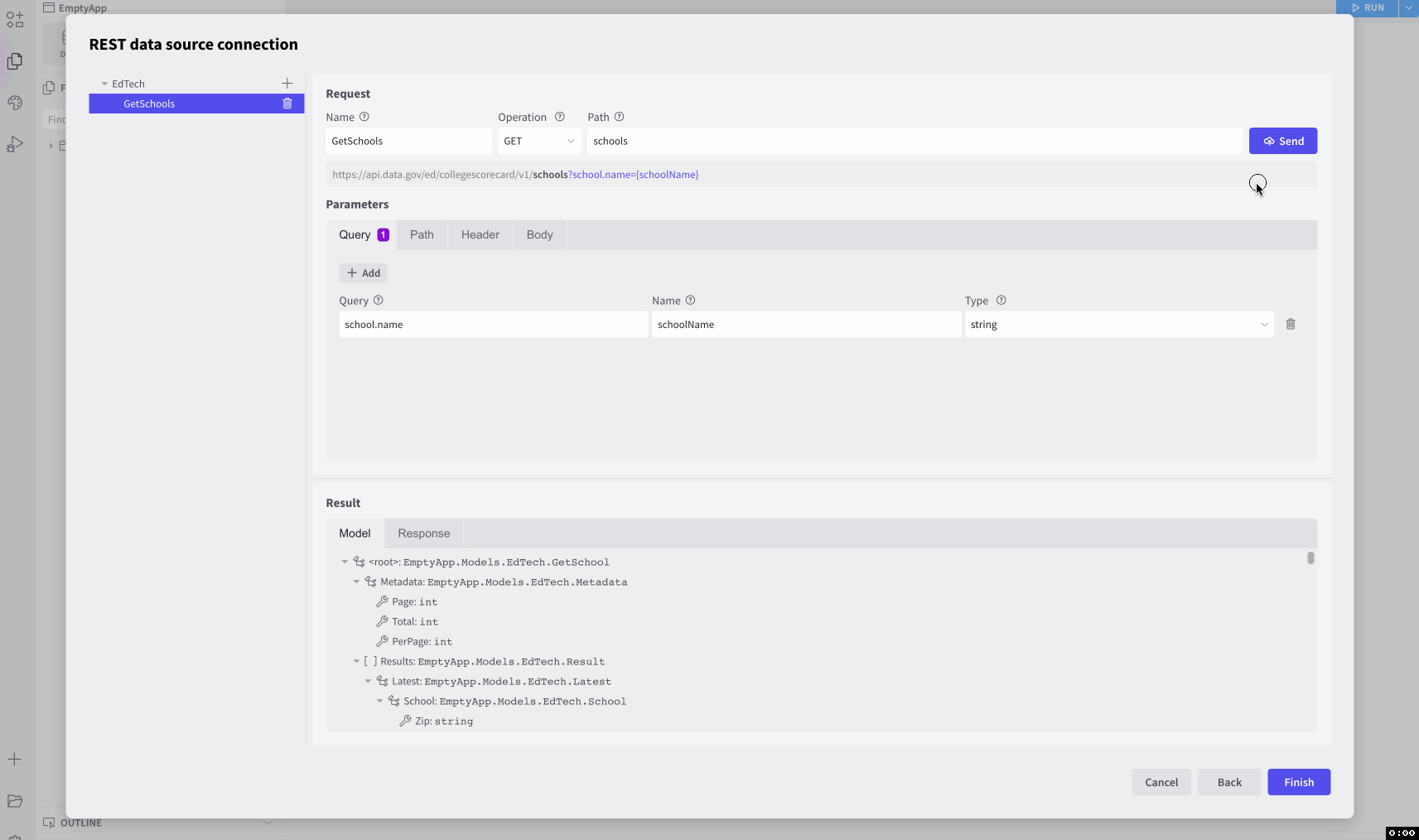1419x840 pixels.
Task: Switch to the Body parameters tab
Action: click(539, 234)
